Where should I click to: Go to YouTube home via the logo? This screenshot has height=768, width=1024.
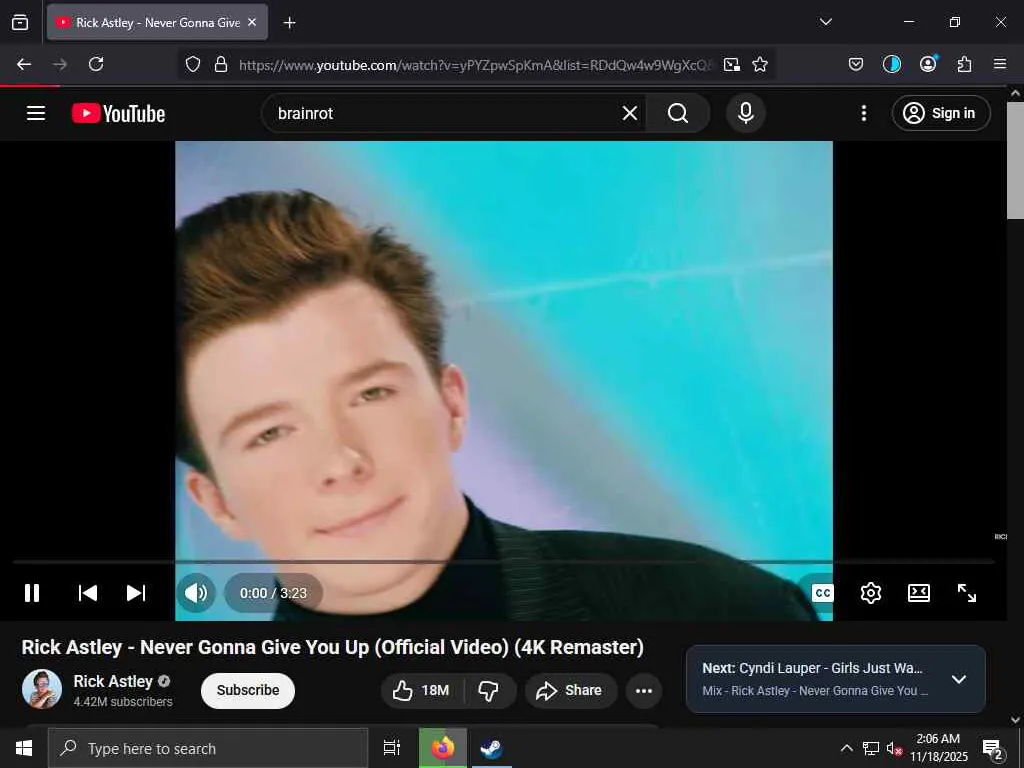[x=118, y=114]
